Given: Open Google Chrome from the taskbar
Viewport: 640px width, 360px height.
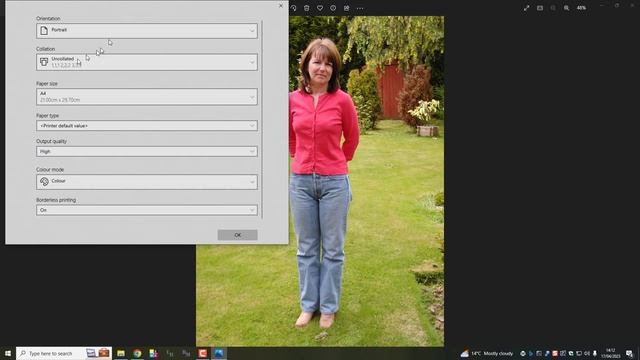Looking at the screenshot, I should coord(137,353).
